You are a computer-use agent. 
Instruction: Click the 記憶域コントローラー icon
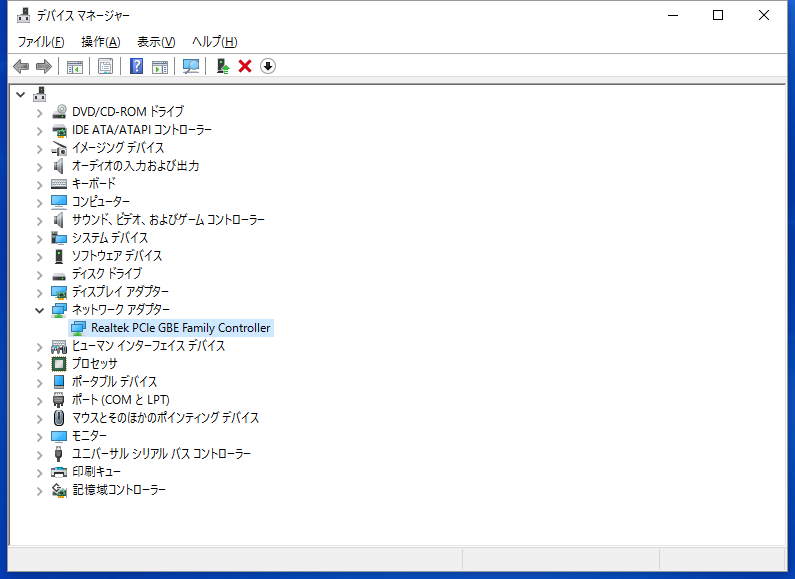click(59, 490)
